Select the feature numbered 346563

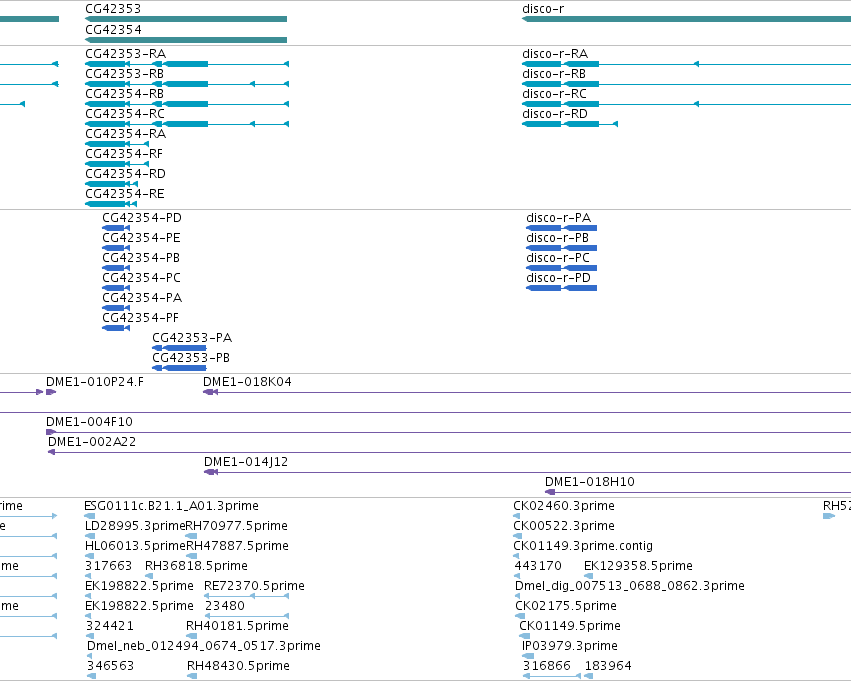pos(110,666)
